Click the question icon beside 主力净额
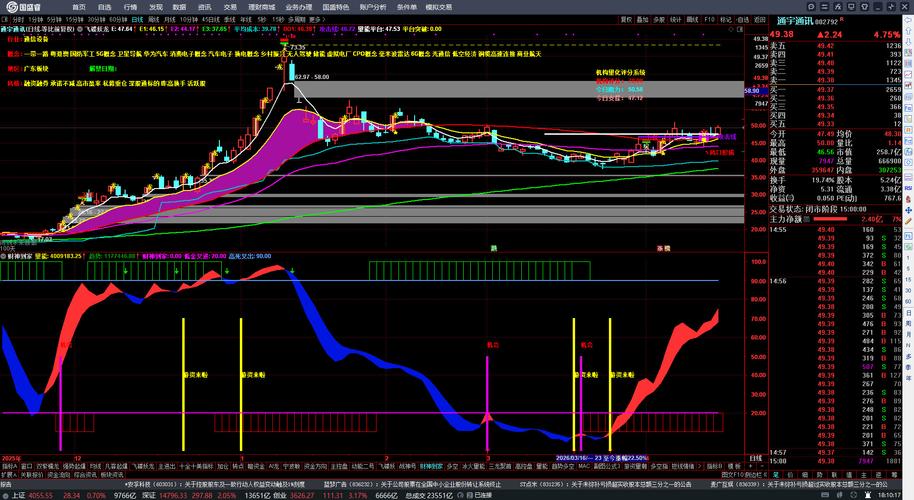The height and width of the screenshot is (500, 914). 807,219
